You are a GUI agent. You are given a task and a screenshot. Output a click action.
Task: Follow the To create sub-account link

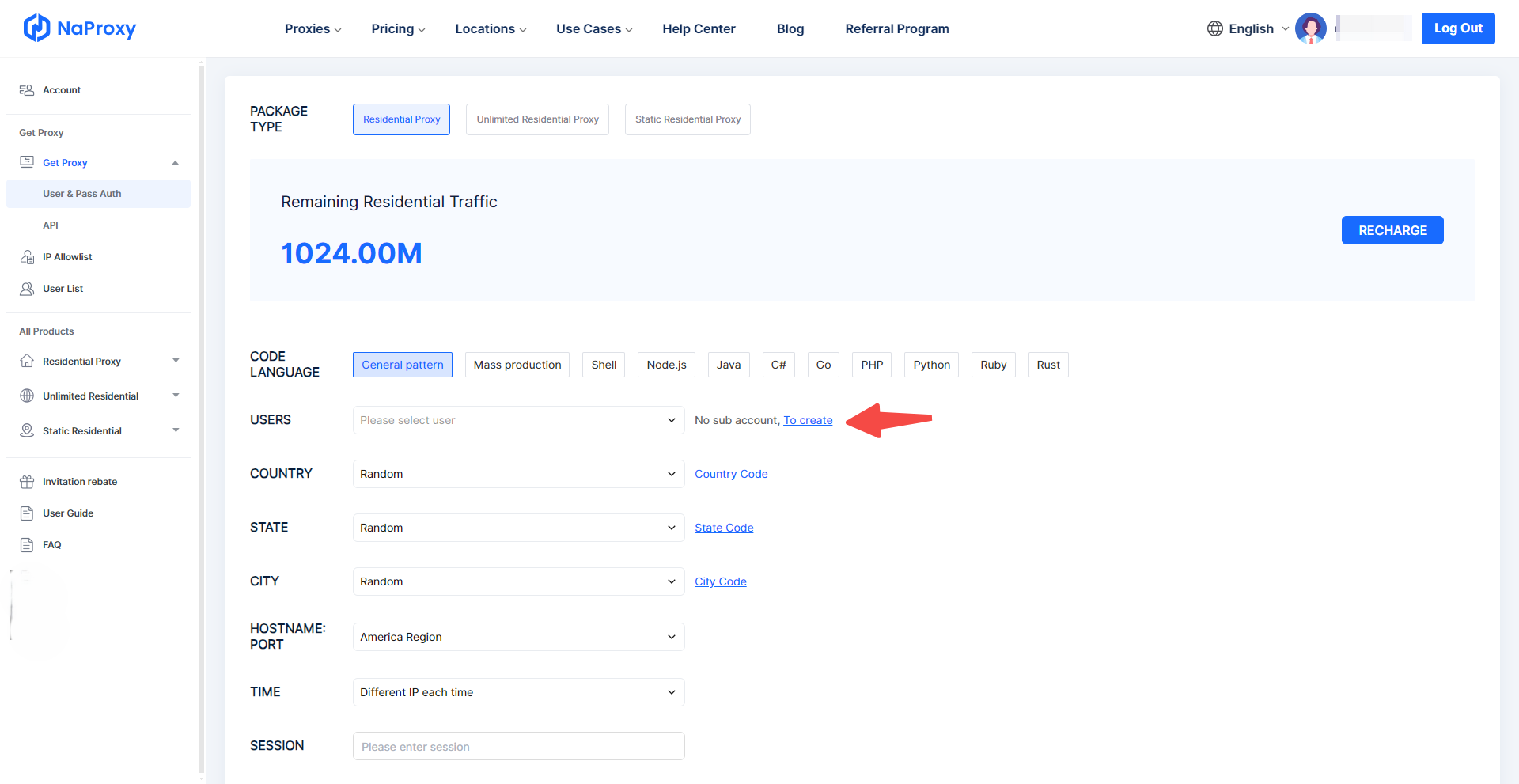coord(808,420)
